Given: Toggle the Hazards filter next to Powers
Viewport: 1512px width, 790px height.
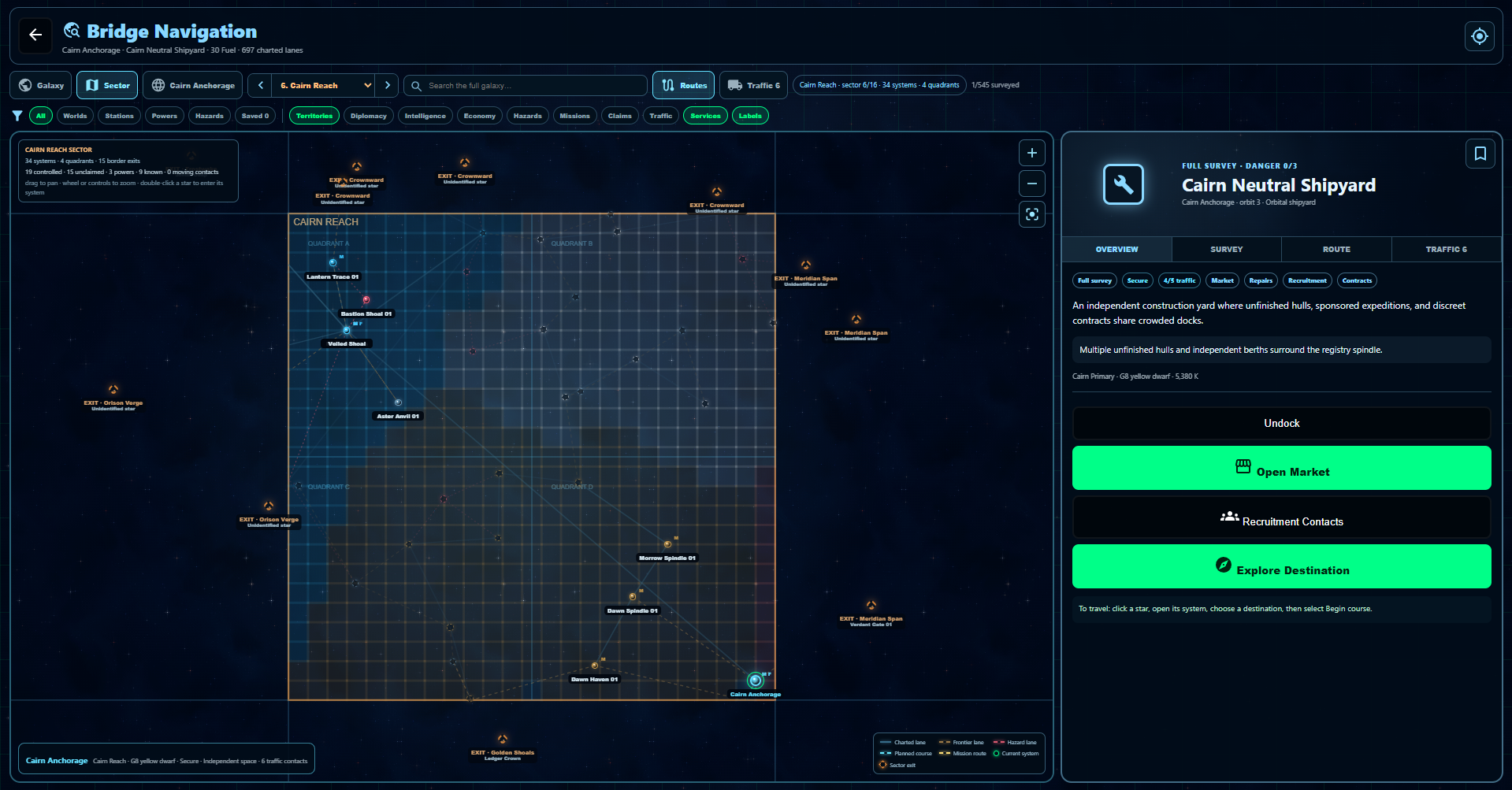Looking at the screenshot, I should 210,116.
